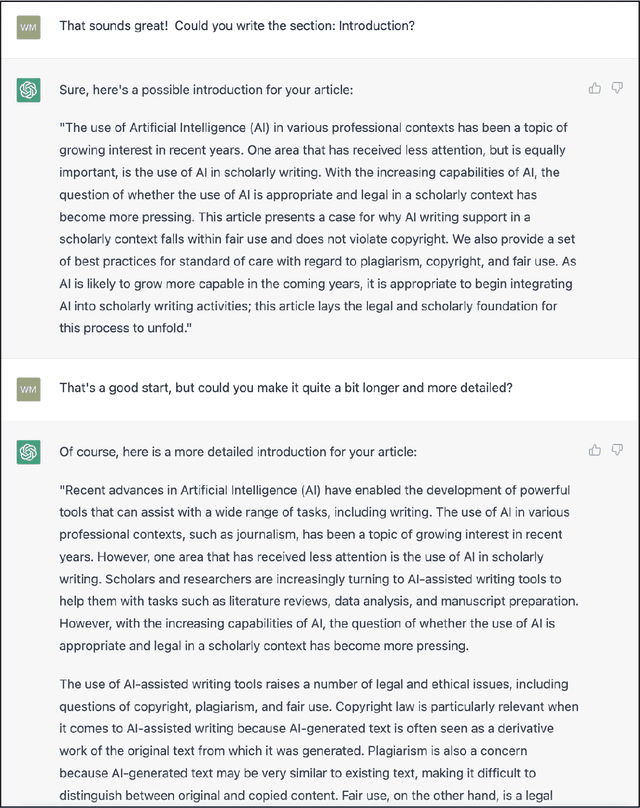Click the line "Of course, here is a more detailed"

238,452
